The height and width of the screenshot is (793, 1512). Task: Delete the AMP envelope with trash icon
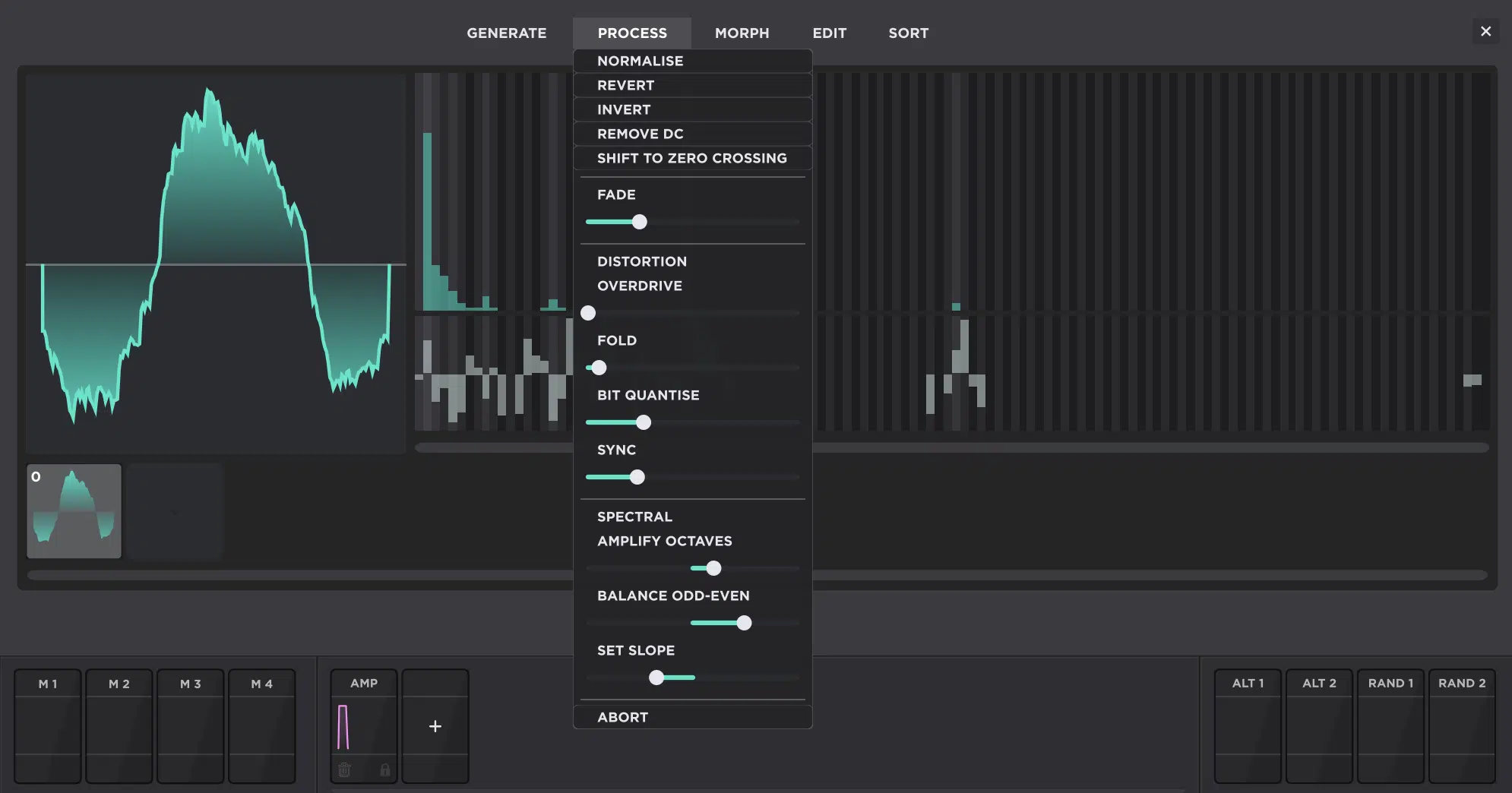click(344, 769)
